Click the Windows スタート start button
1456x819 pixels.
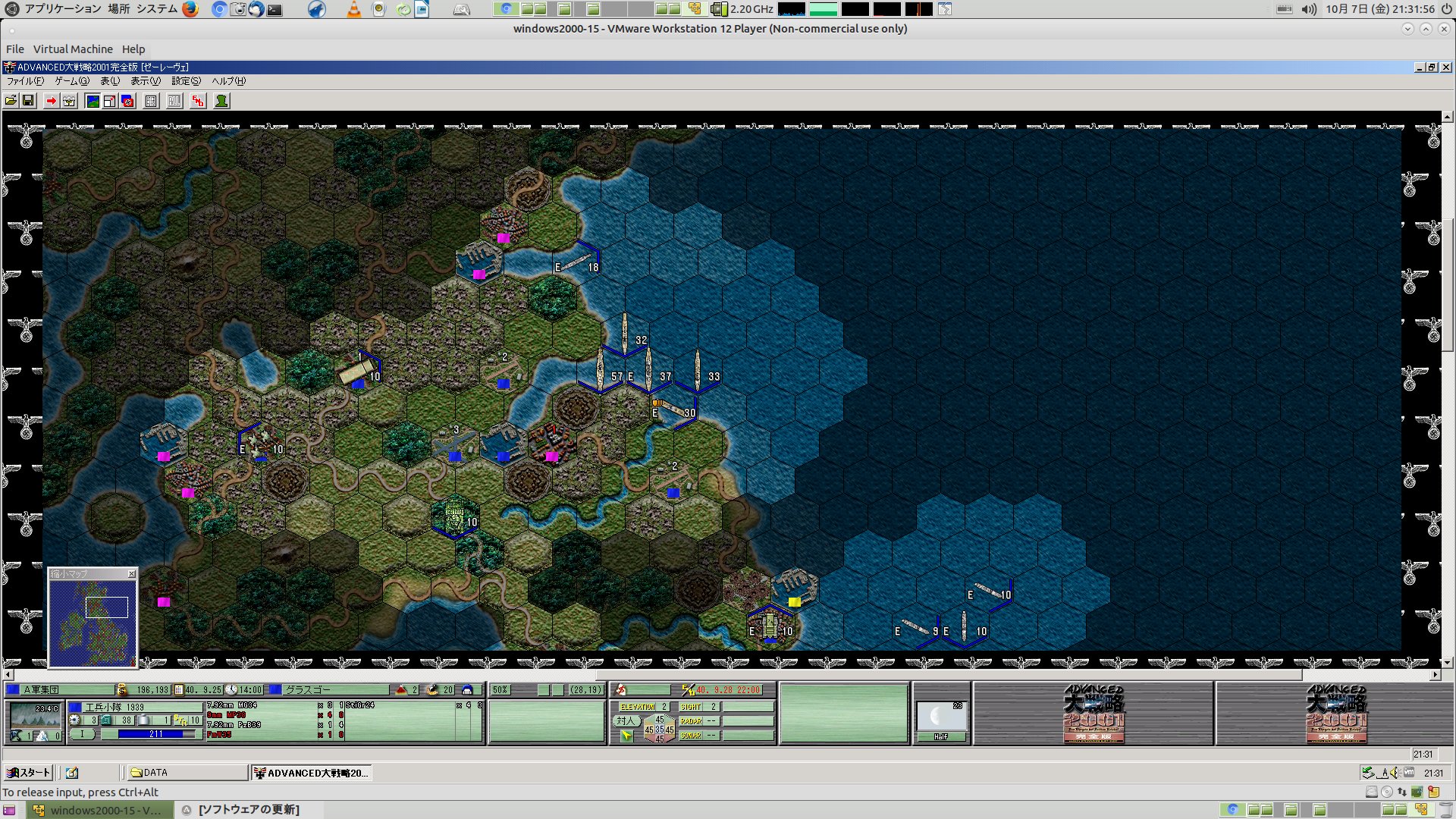[27, 773]
